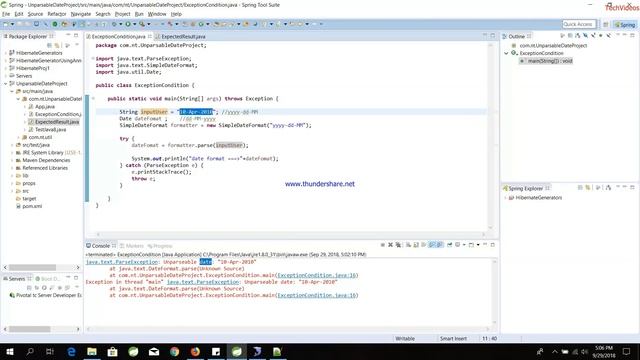Image resolution: width=640 pixels, height=360 pixels.
Task: Open Firefox from the taskbar
Action: [195, 351]
